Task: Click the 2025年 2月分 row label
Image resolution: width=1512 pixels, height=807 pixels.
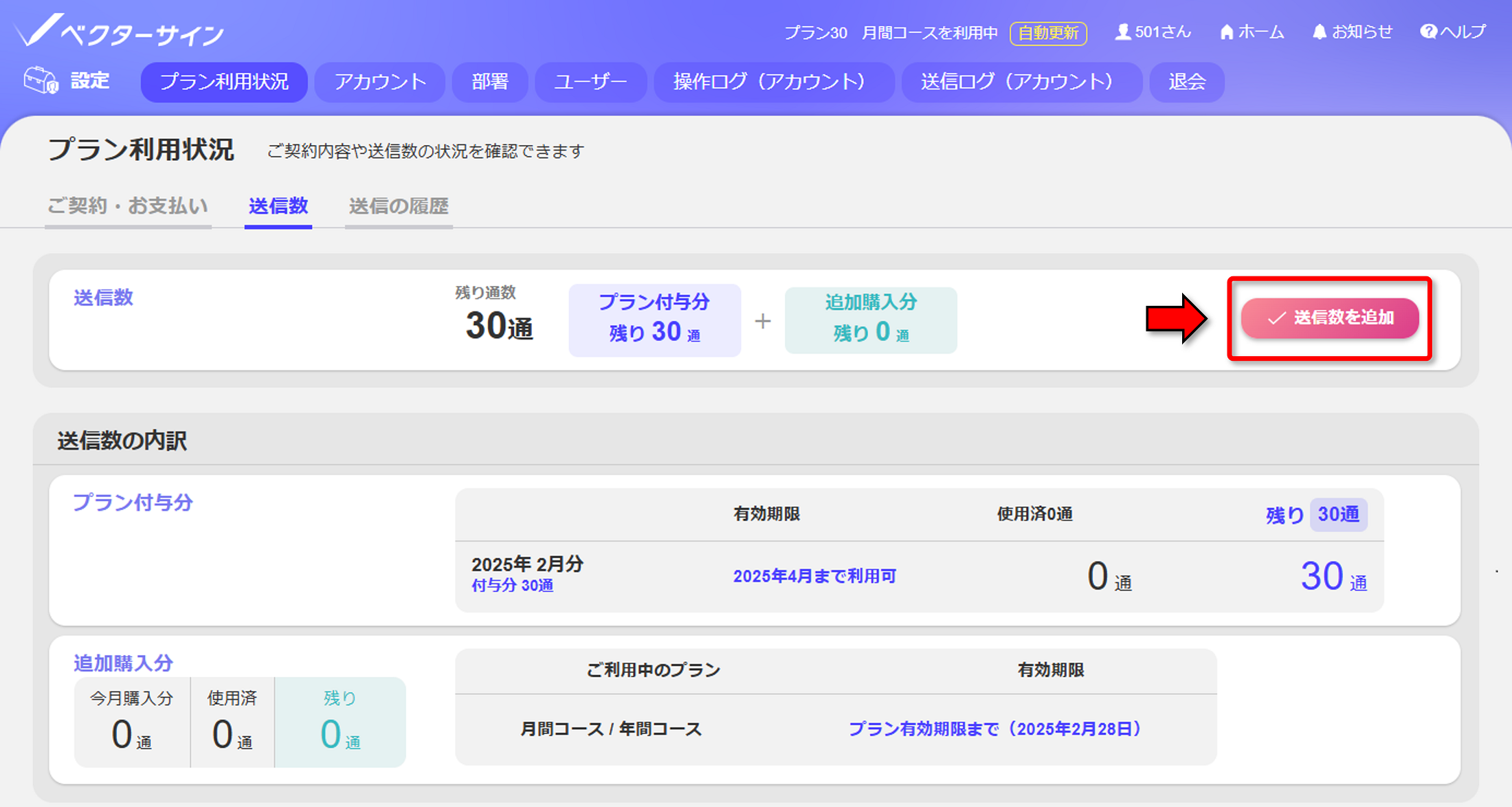Action: (x=527, y=564)
